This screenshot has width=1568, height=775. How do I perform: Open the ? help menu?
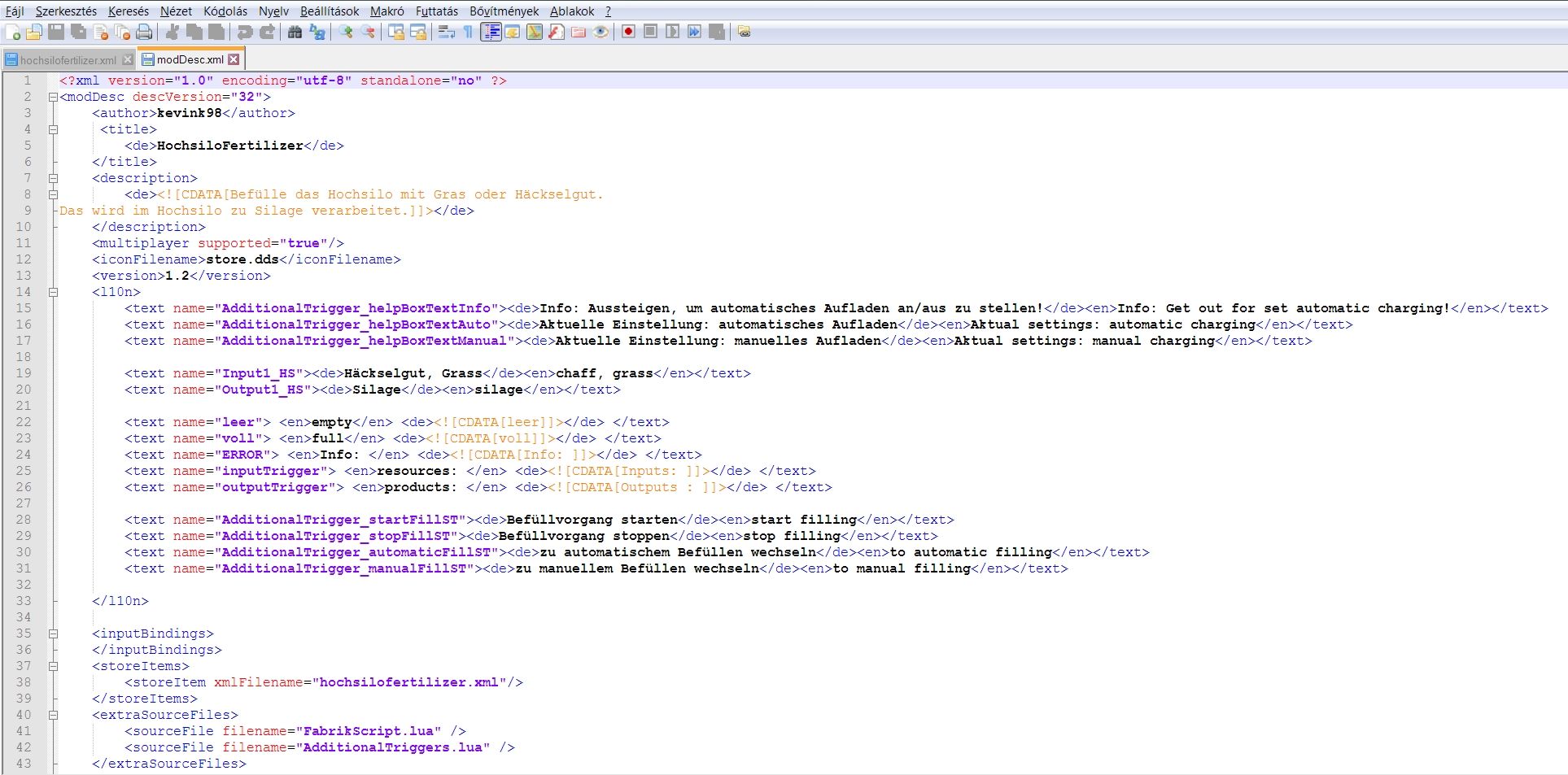click(608, 11)
